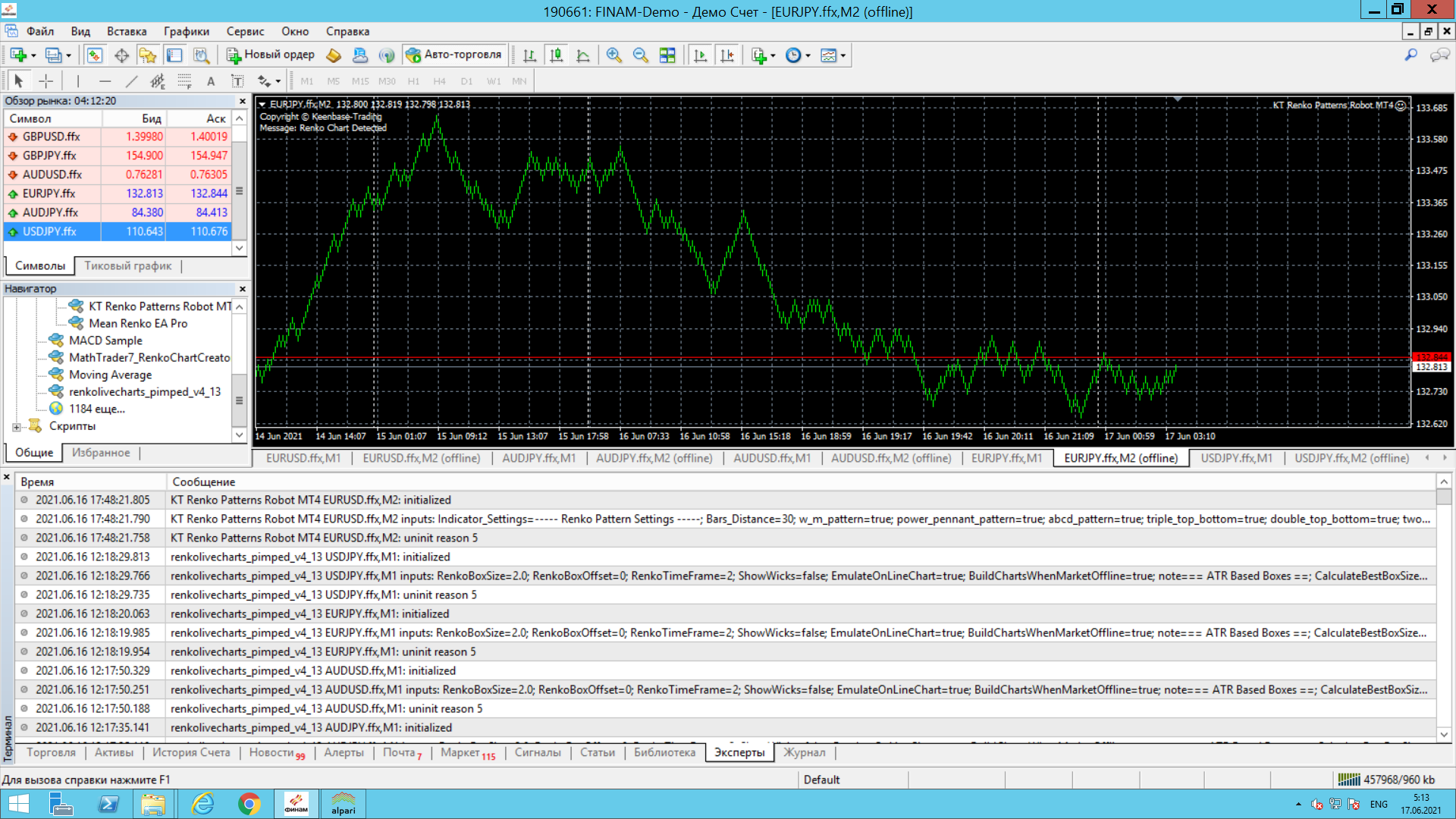Toggle the Авто-торговля button
Screen dimensions: 1456x819
[x=454, y=55]
